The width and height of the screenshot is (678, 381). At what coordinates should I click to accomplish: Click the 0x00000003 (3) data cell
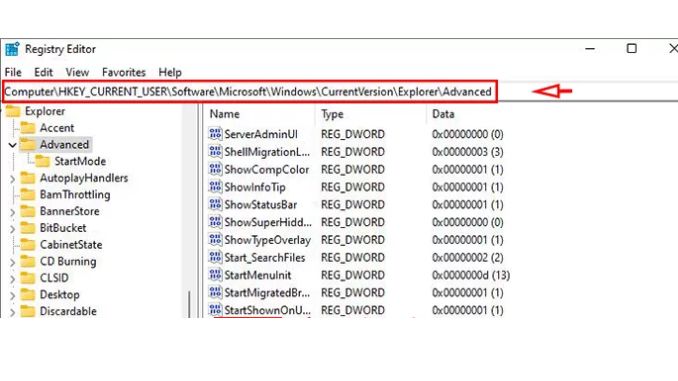(x=467, y=152)
